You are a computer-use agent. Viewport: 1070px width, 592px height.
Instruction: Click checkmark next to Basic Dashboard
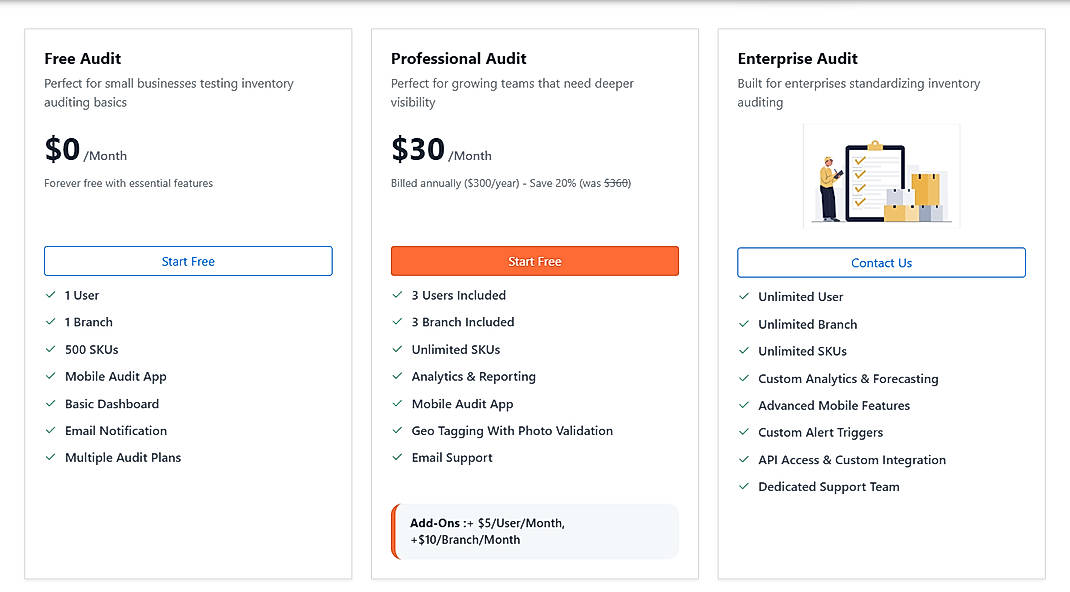click(x=50, y=403)
